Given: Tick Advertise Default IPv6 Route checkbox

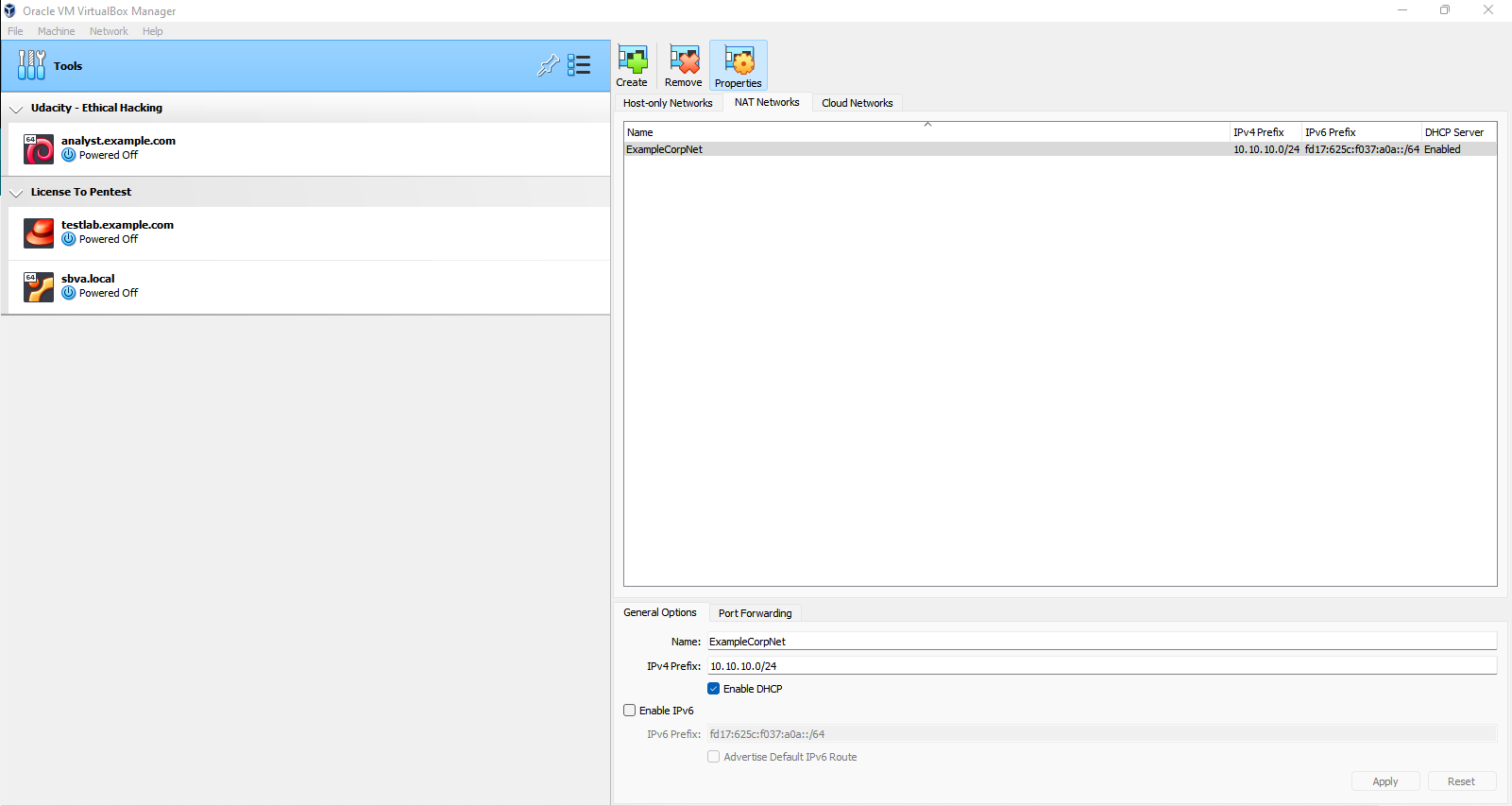Looking at the screenshot, I should tap(714, 757).
